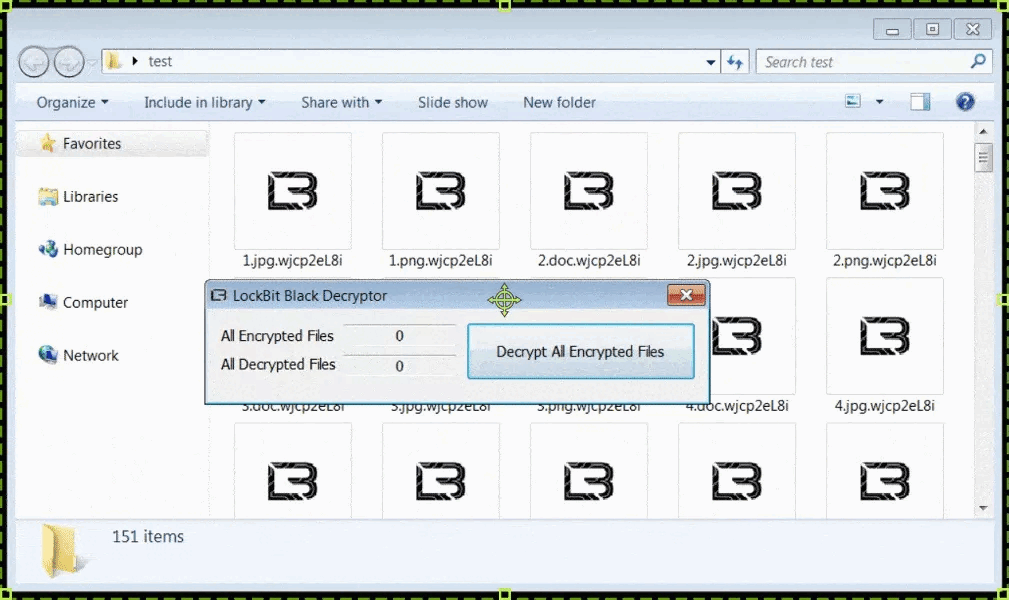Open the view options dropdown arrow

click(880, 102)
